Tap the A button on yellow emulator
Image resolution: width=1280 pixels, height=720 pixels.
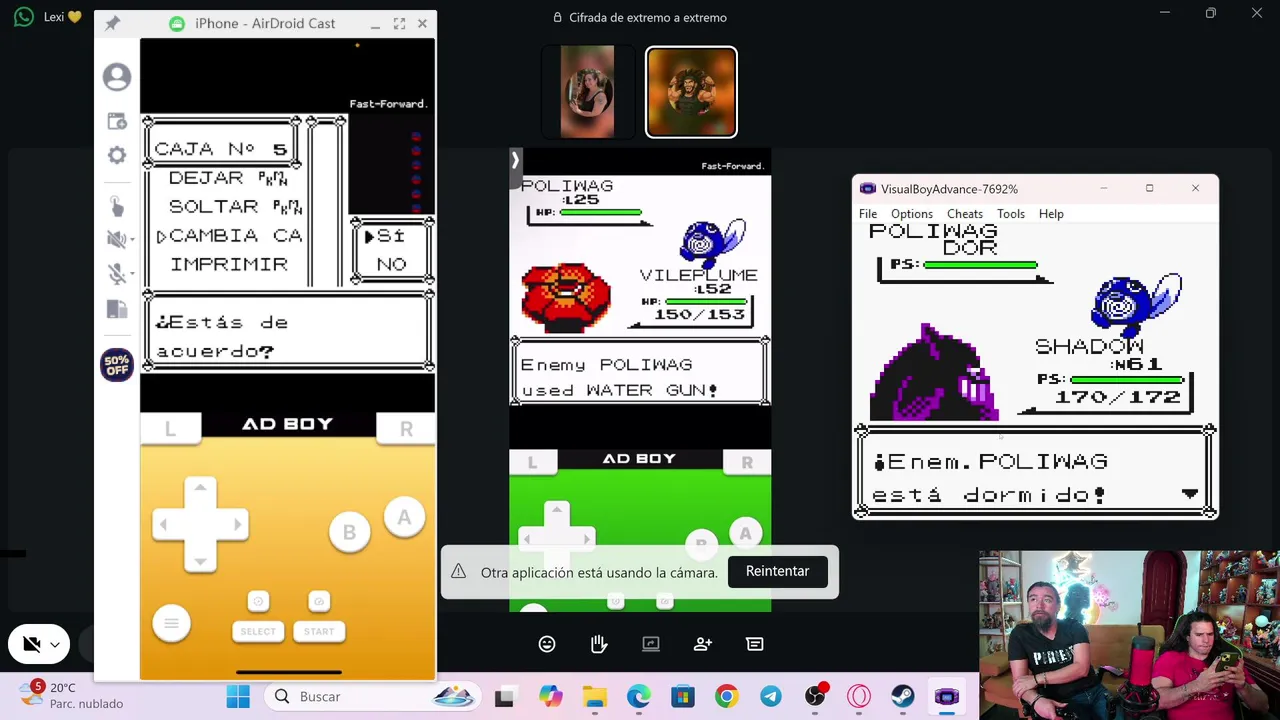point(404,518)
